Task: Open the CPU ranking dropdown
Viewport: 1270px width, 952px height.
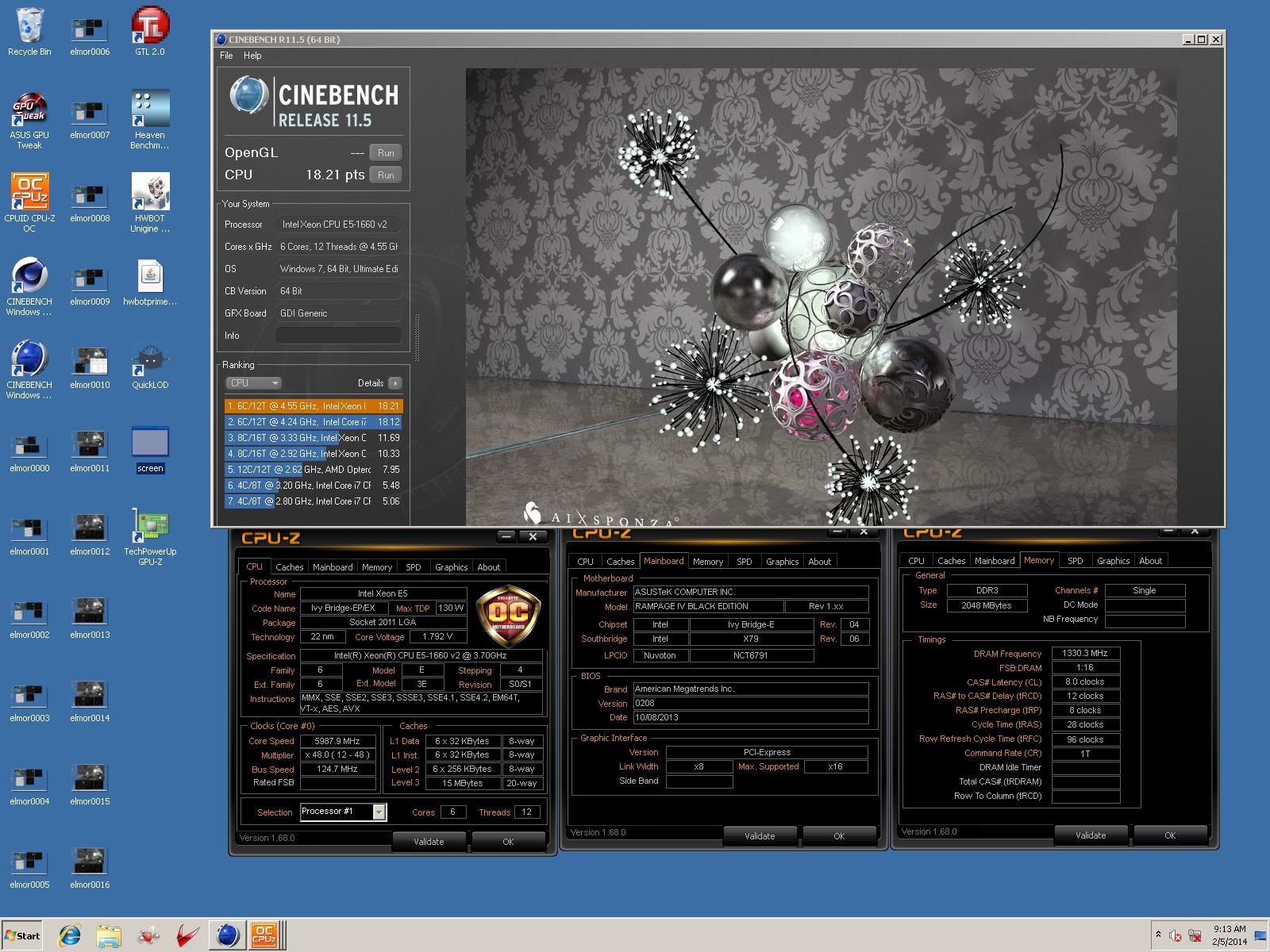Action: [254, 383]
